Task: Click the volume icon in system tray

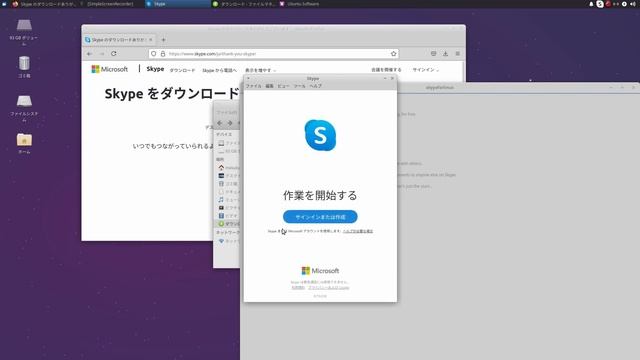Action: point(633,4)
